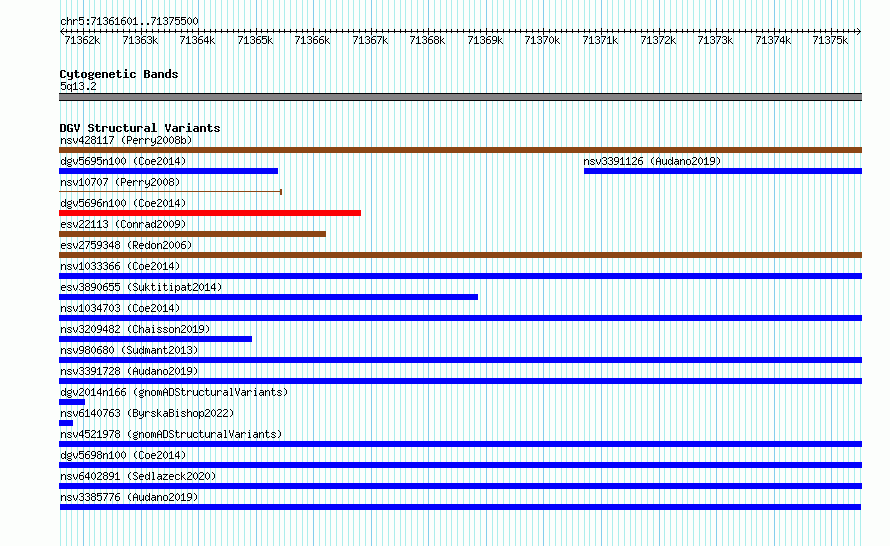The width and height of the screenshot is (890, 546).
Task: Open the dgv5696n100 (Coe2014) label
Action: pos(123,203)
